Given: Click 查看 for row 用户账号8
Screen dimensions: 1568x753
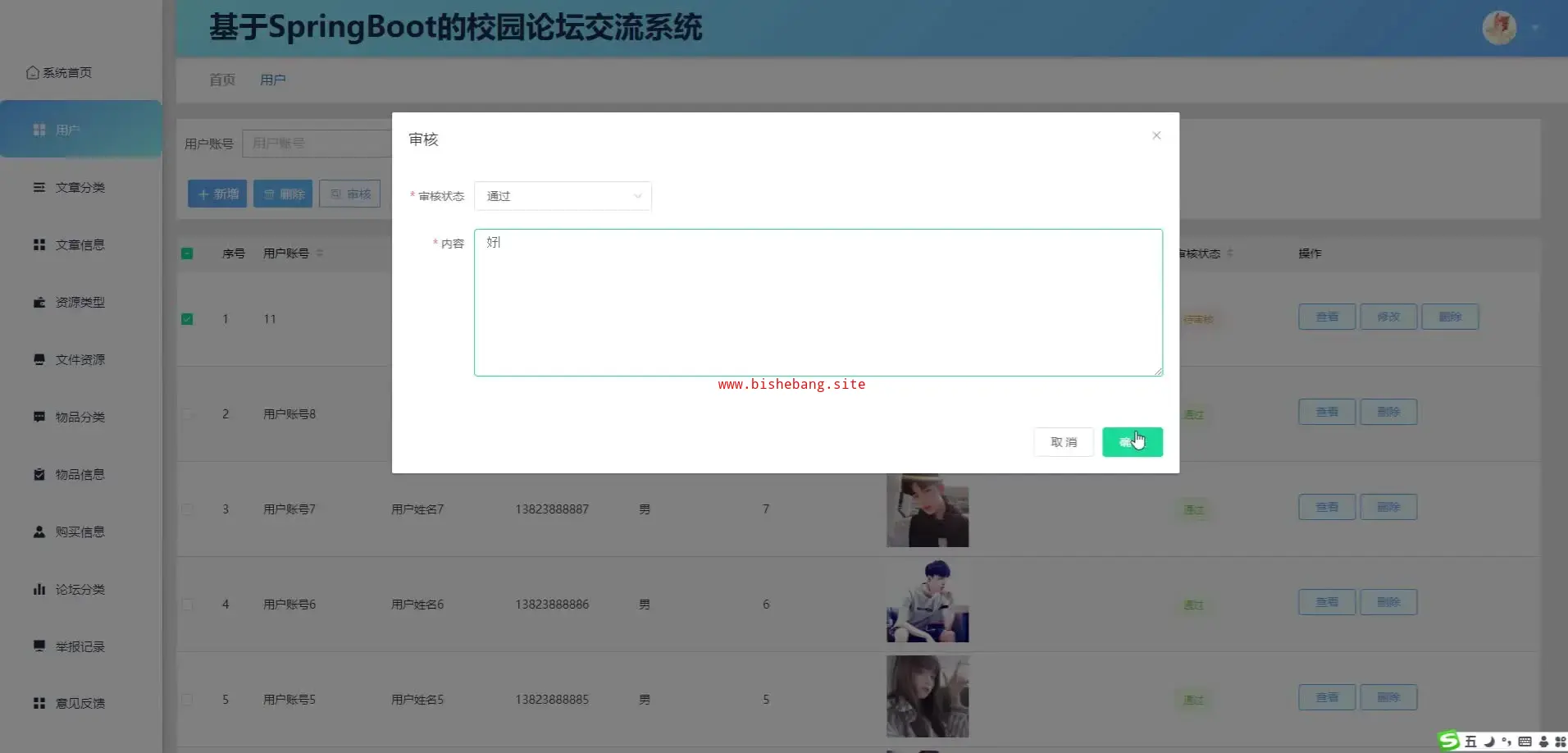Looking at the screenshot, I should coord(1327,412).
